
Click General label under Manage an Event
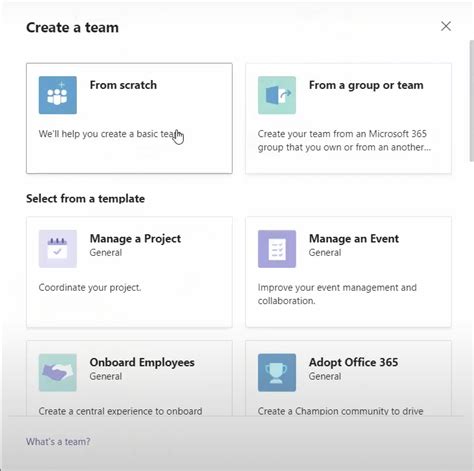point(325,253)
